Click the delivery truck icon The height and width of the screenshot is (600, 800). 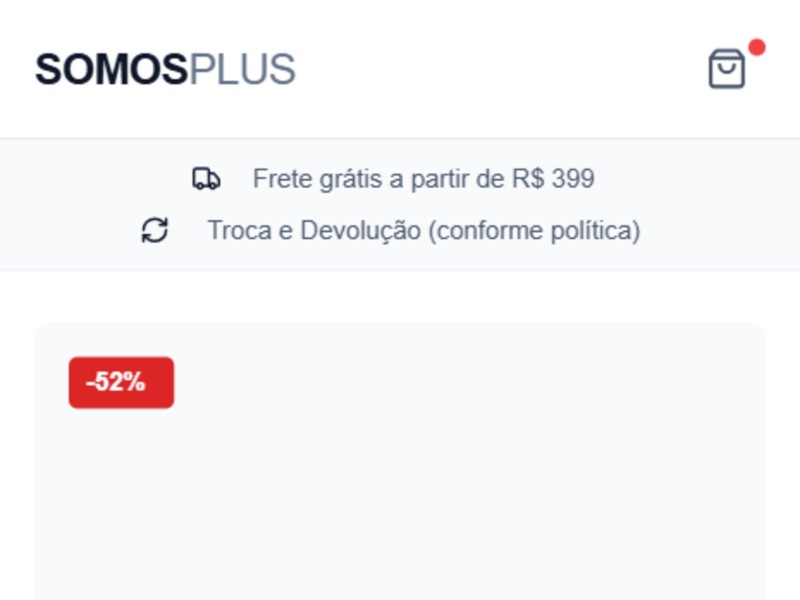point(206,179)
